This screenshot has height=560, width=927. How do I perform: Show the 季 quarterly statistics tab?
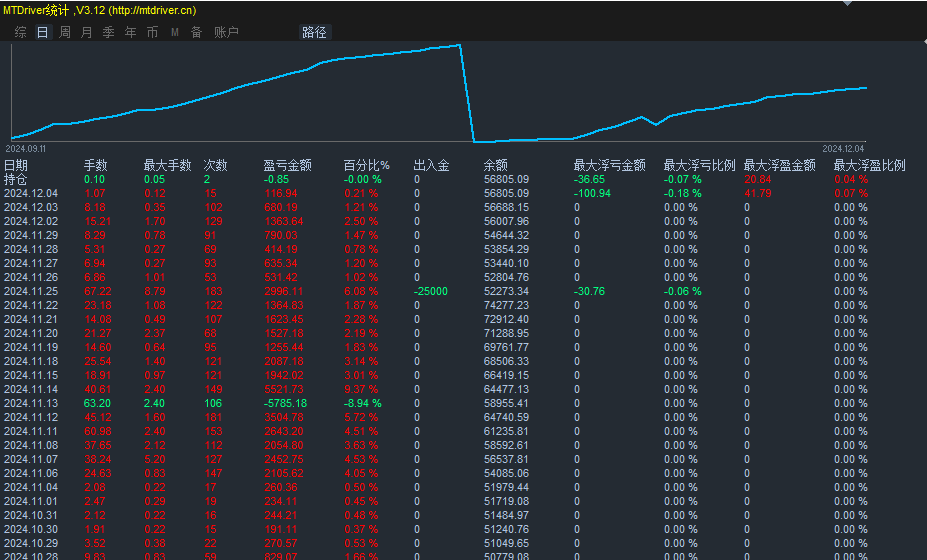[x=108, y=32]
